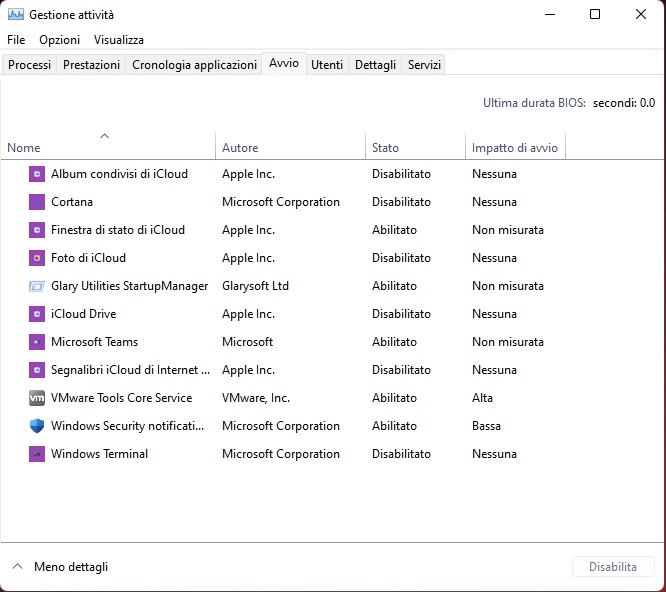Collapse view with Meno dettagli chevron
This screenshot has width=666, height=592.
17,567
